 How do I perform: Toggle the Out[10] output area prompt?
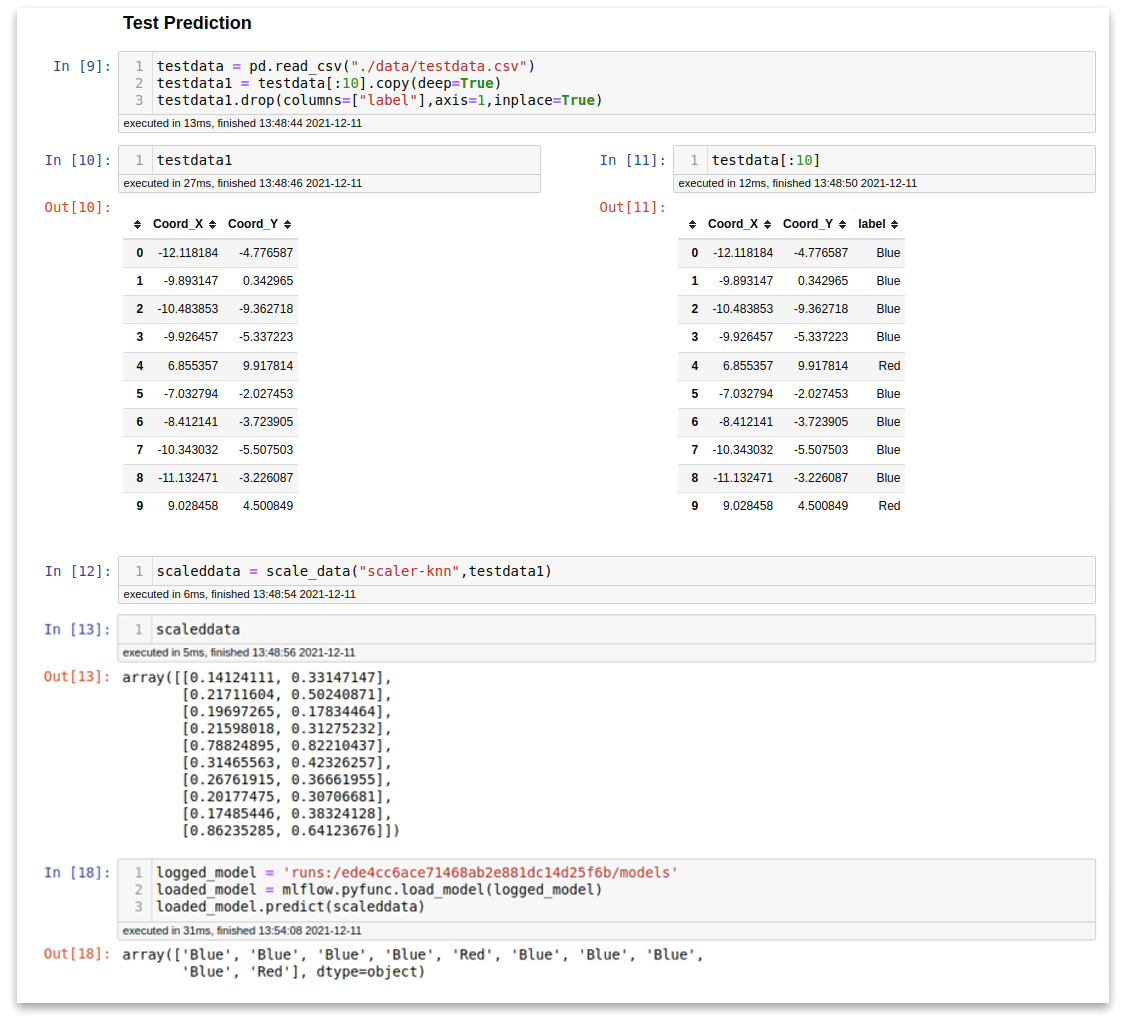(x=78, y=207)
